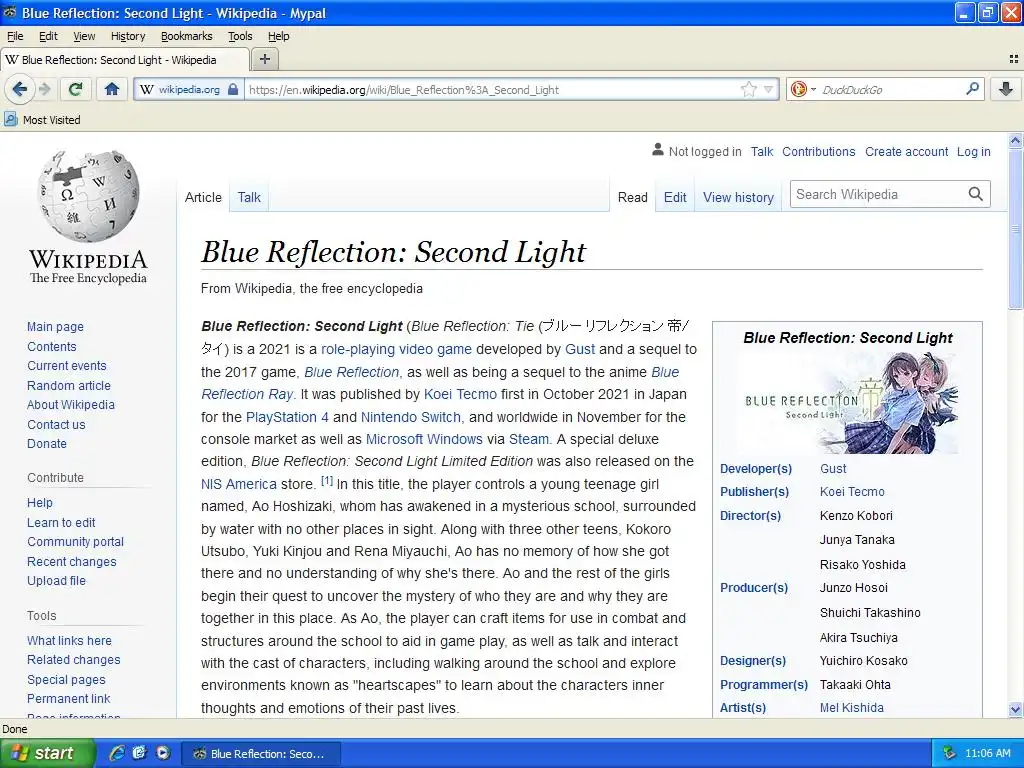Click the padlock site identity icon
The height and width of the screenshot is (768, 1024).
click(233, 89)
